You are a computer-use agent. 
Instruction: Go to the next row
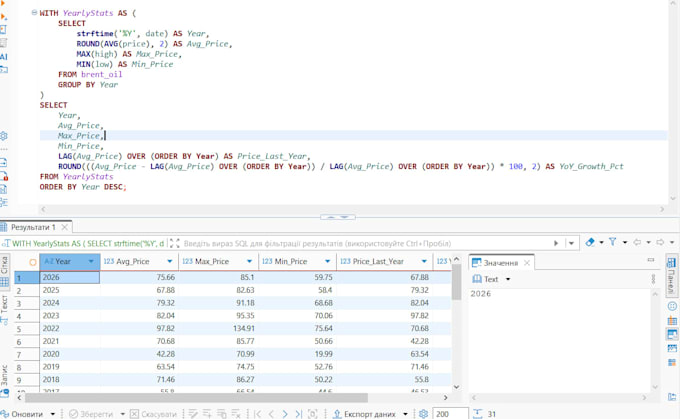285,414
